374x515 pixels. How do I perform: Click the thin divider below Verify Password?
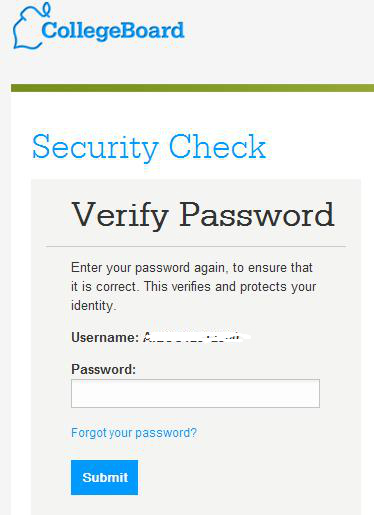click(x=196, y=247)
